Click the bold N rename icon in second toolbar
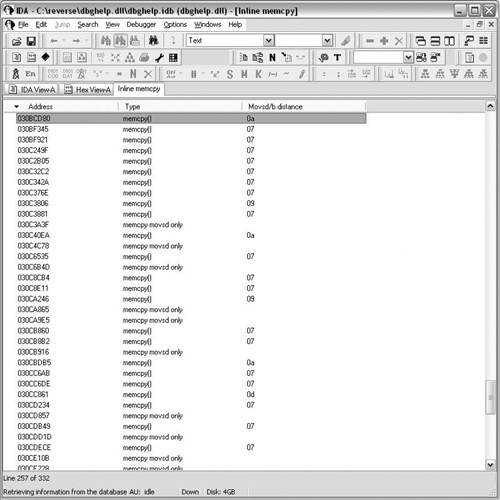 point(272,58)
